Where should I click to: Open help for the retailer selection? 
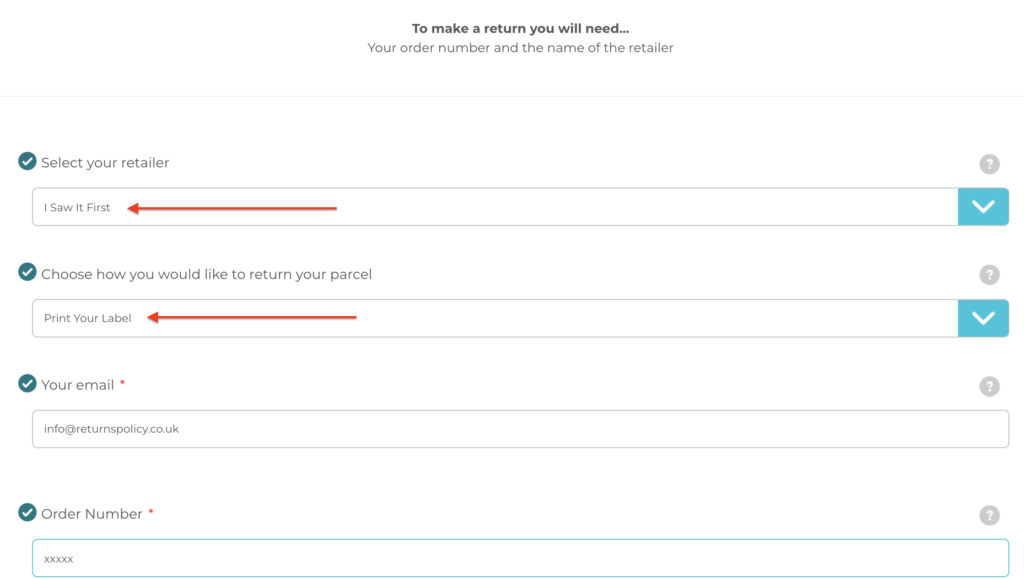click(x=989, y=164)
